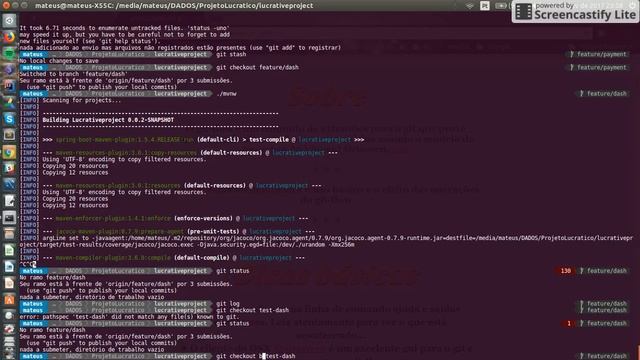Open the battery indicator menu

click(500, 6)
